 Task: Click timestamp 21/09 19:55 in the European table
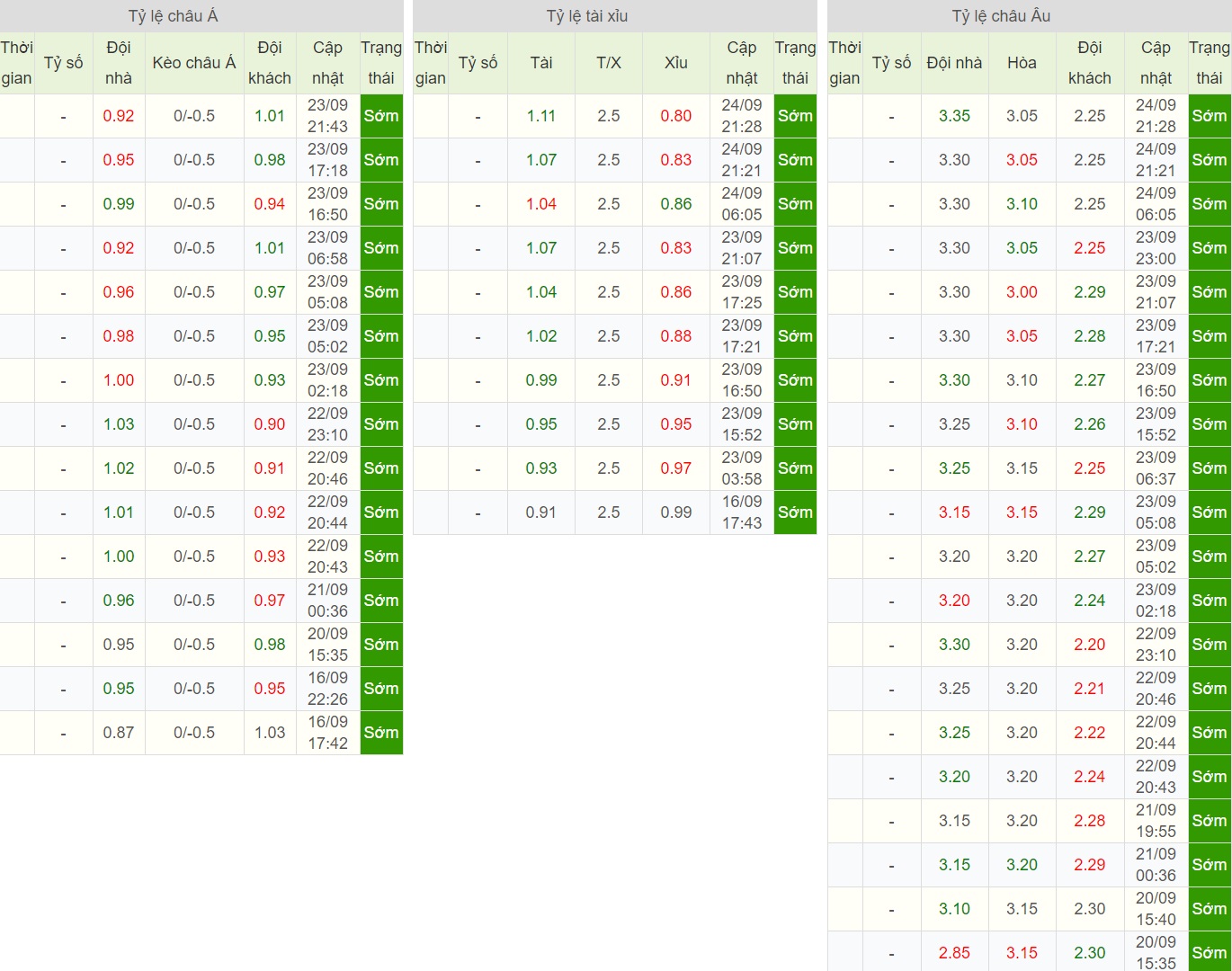[1156, 821]
